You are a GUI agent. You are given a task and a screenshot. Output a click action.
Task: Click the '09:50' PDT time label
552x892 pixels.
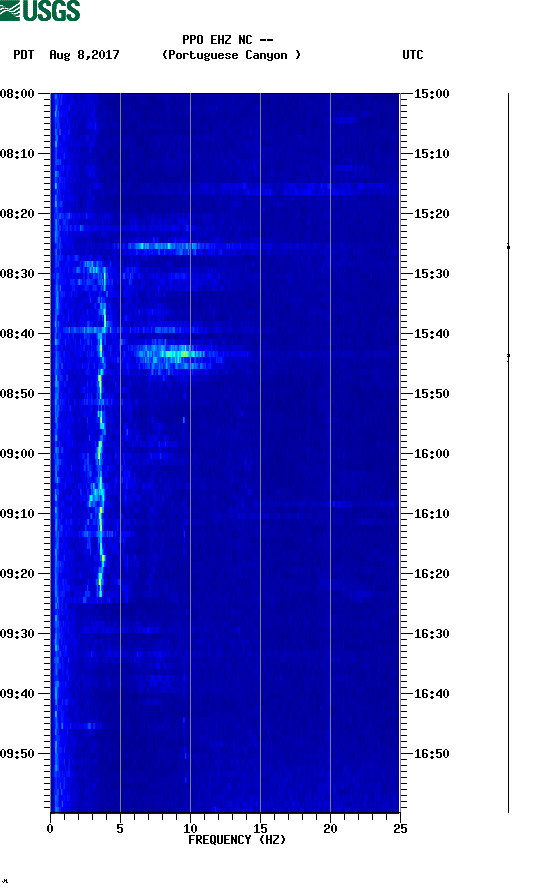click(x=17, y=754)
